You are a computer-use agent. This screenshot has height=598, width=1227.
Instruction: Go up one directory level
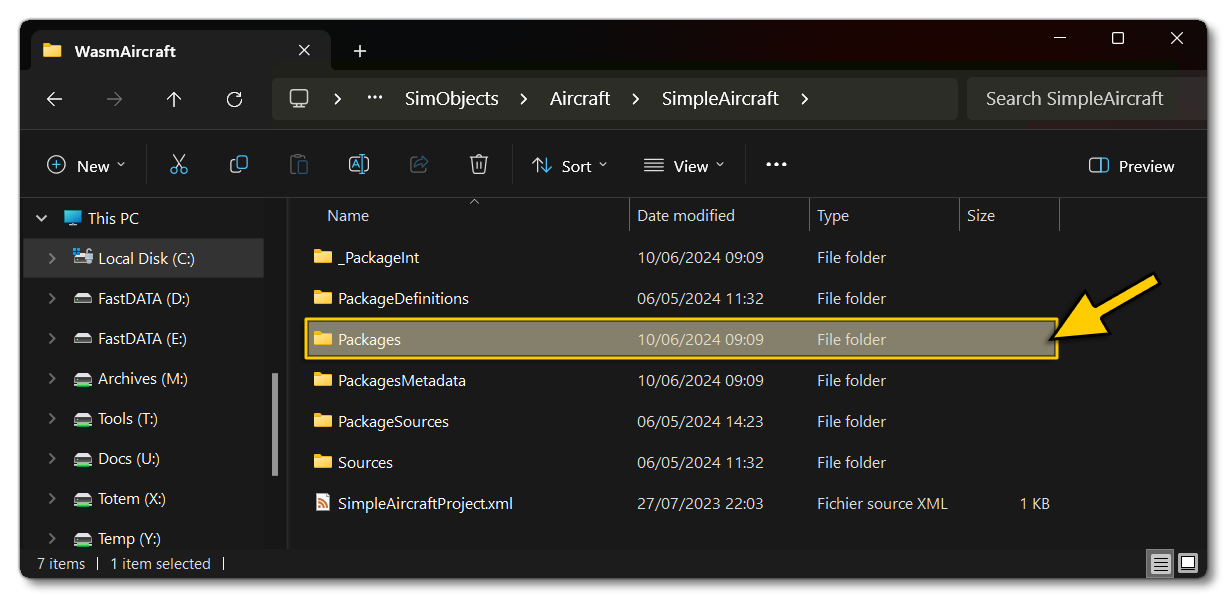tap(174, 99)
